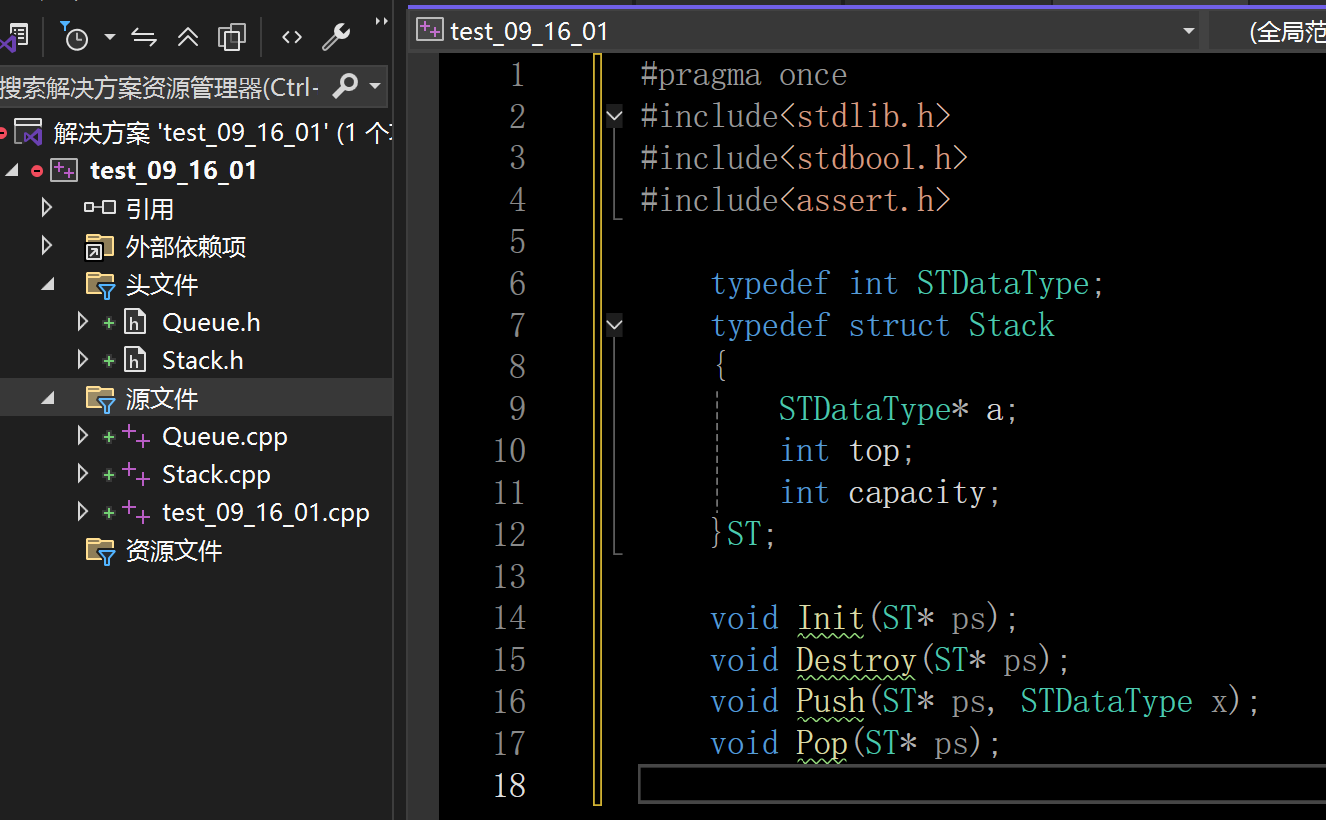Image resolution: width=1326 pixels, height=820 pixels.
Task: Click the Init function name on line 14
Action: [830, 618]
